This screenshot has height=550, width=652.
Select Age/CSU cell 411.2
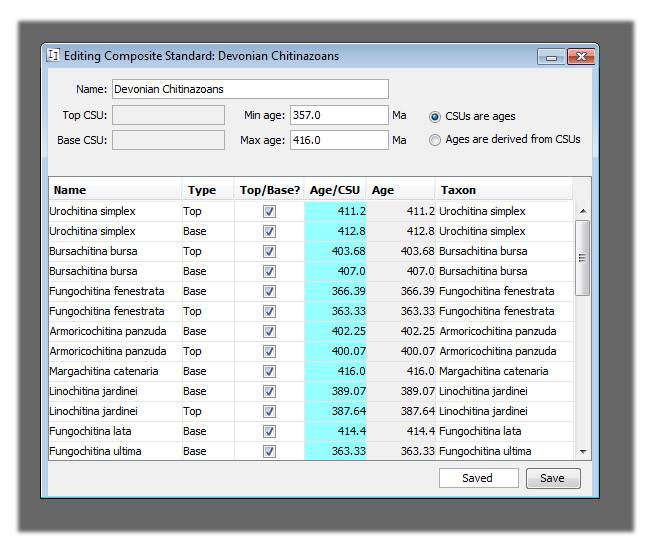[x=335, y=212]
